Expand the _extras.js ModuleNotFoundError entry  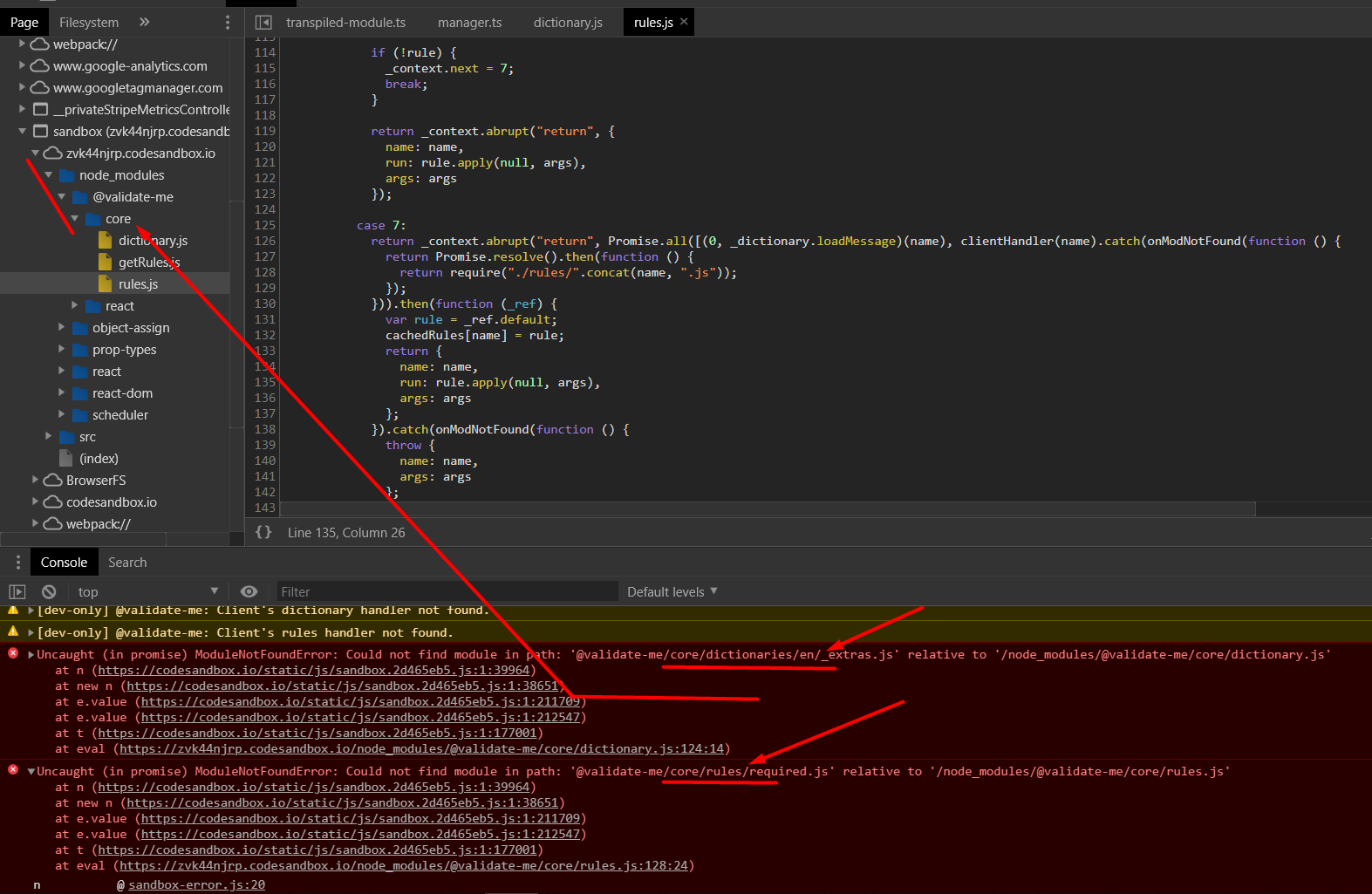pos(31,654)
